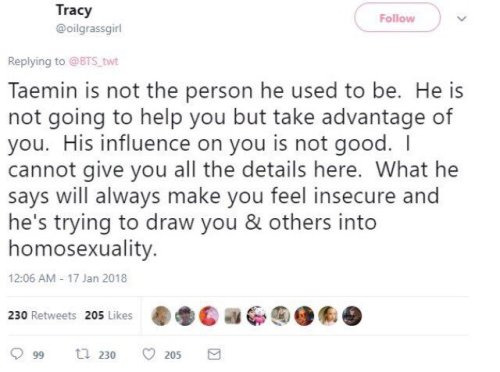Open the last dark avatar thumbnail

pos(352,315)
